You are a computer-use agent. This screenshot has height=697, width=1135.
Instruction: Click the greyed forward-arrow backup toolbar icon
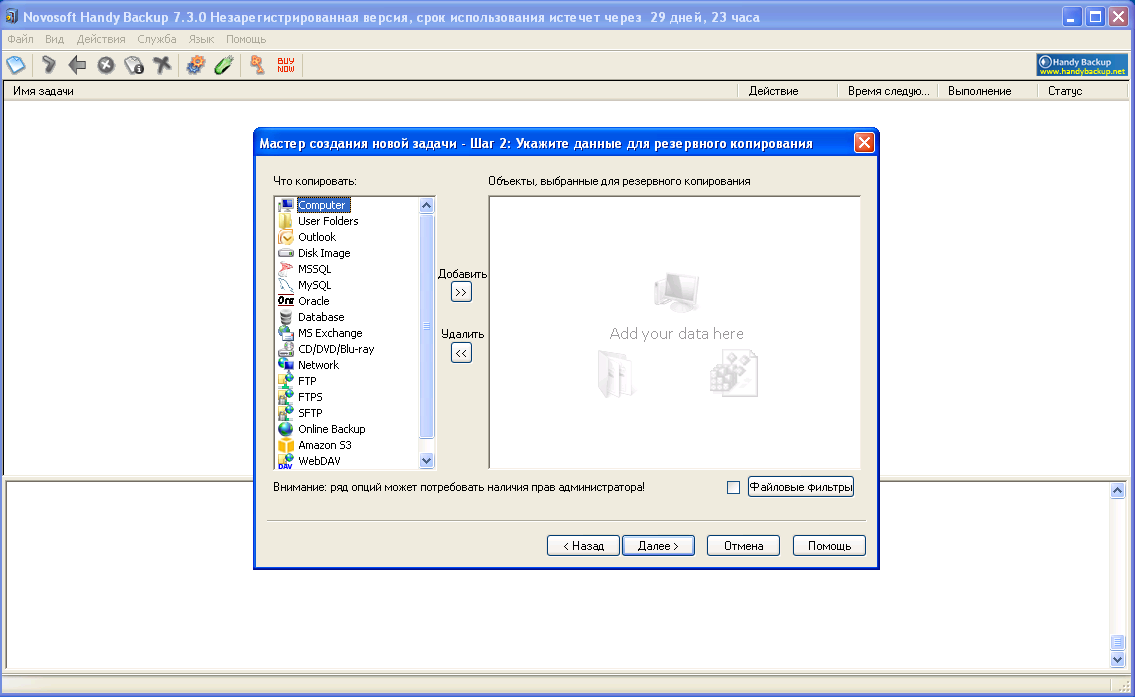[x=48, y=65]
